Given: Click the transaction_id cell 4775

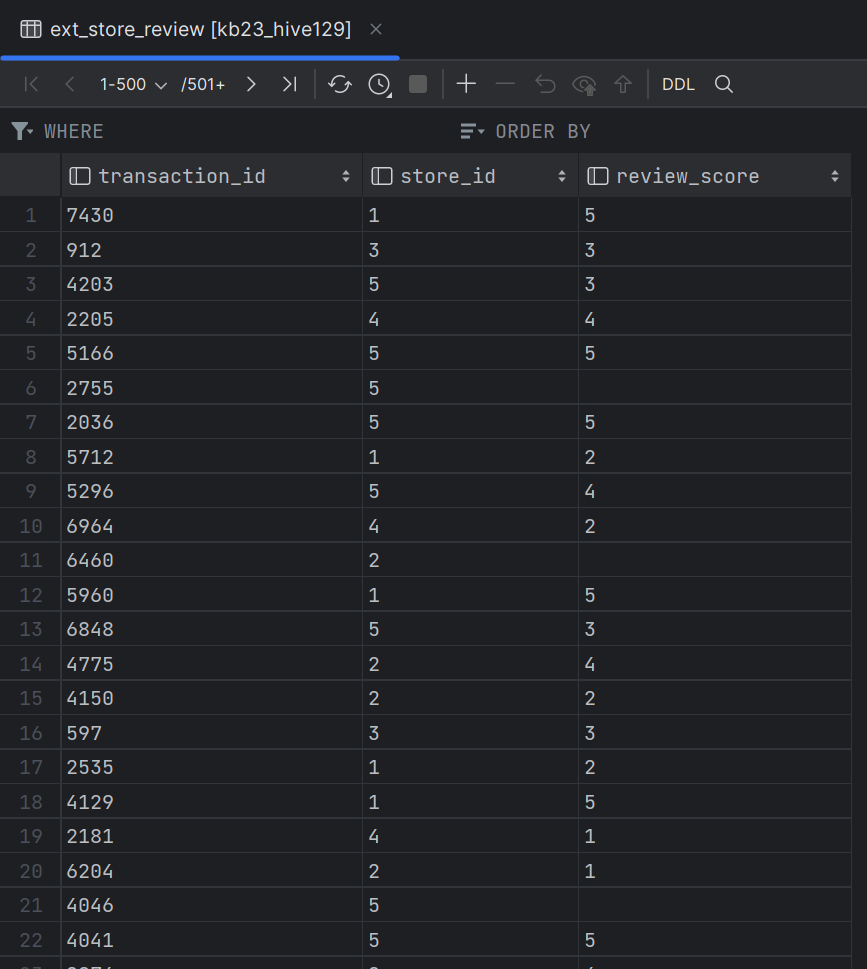Looking at the screenshot, I should [211, 664].
